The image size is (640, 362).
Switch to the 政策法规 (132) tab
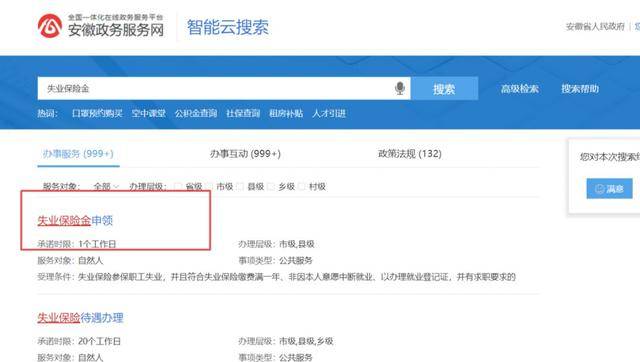tap(410, 154)
